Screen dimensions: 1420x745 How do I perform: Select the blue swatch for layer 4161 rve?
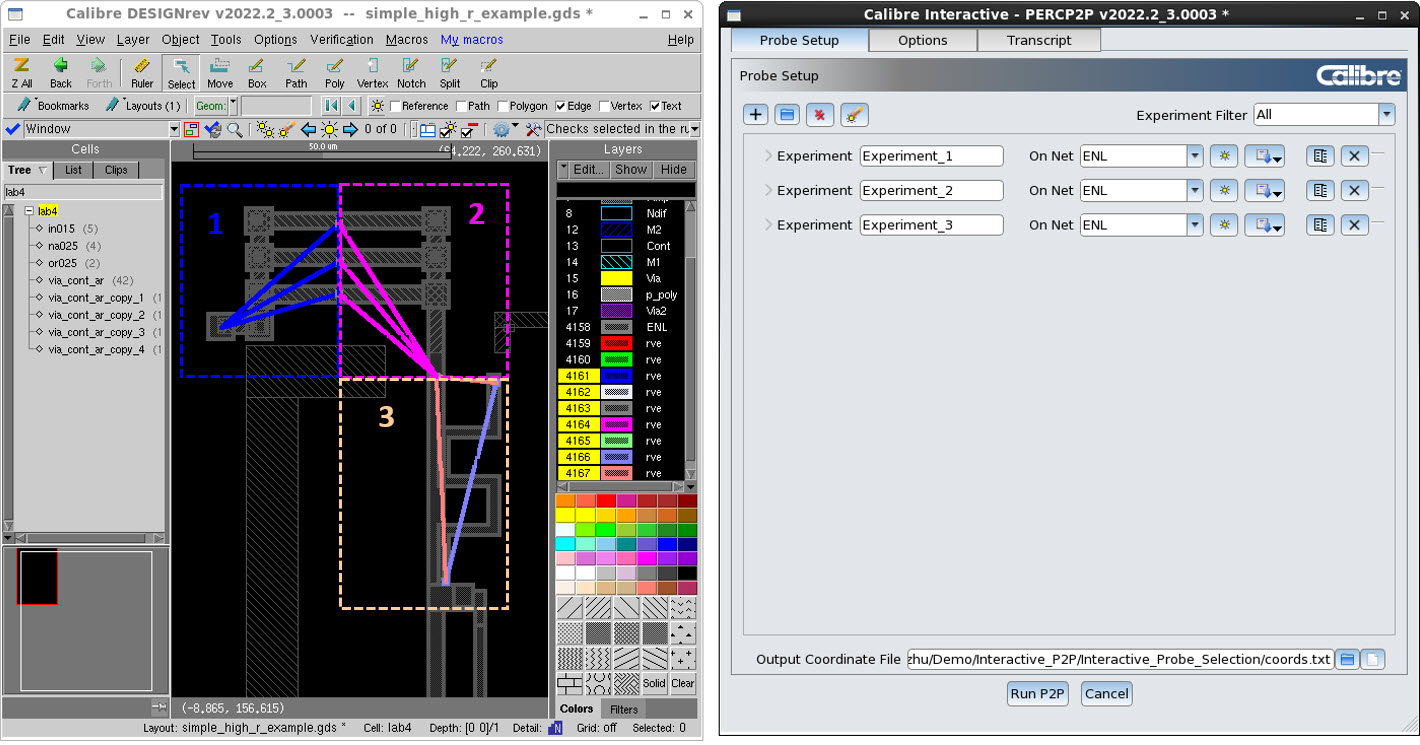[x=616, y=376]
